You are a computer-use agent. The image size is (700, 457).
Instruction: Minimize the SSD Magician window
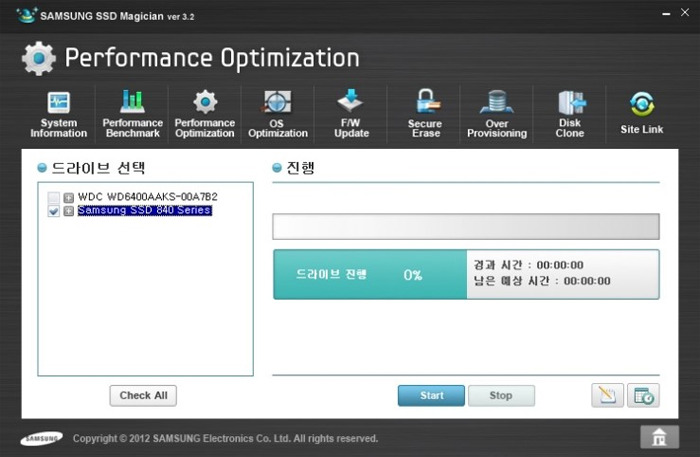tap(666, 14)
